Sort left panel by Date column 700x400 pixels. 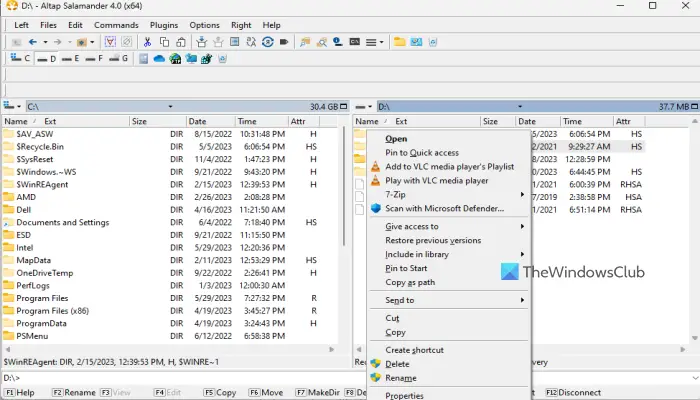(x=210, y=121)
